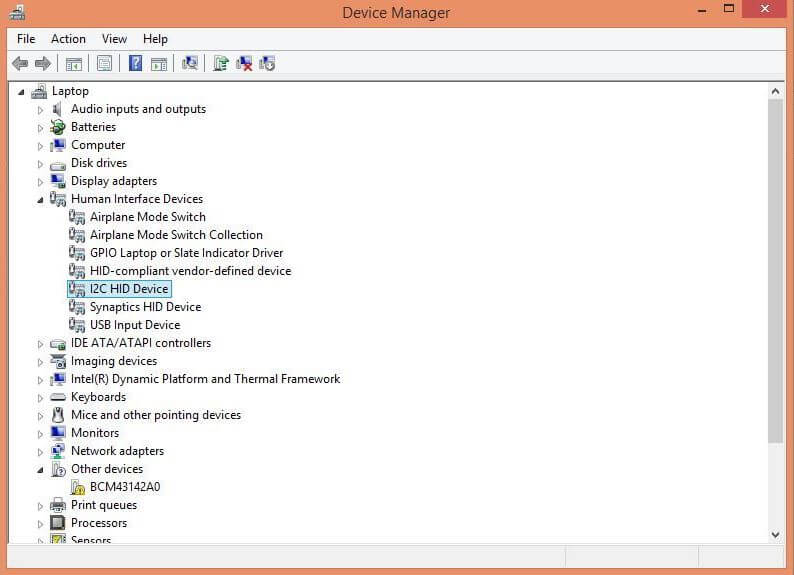Image resolution: width=794 pixels, height=575 pixels.
Task: Select USB Input Device entry
Action: tap(135, 325)
